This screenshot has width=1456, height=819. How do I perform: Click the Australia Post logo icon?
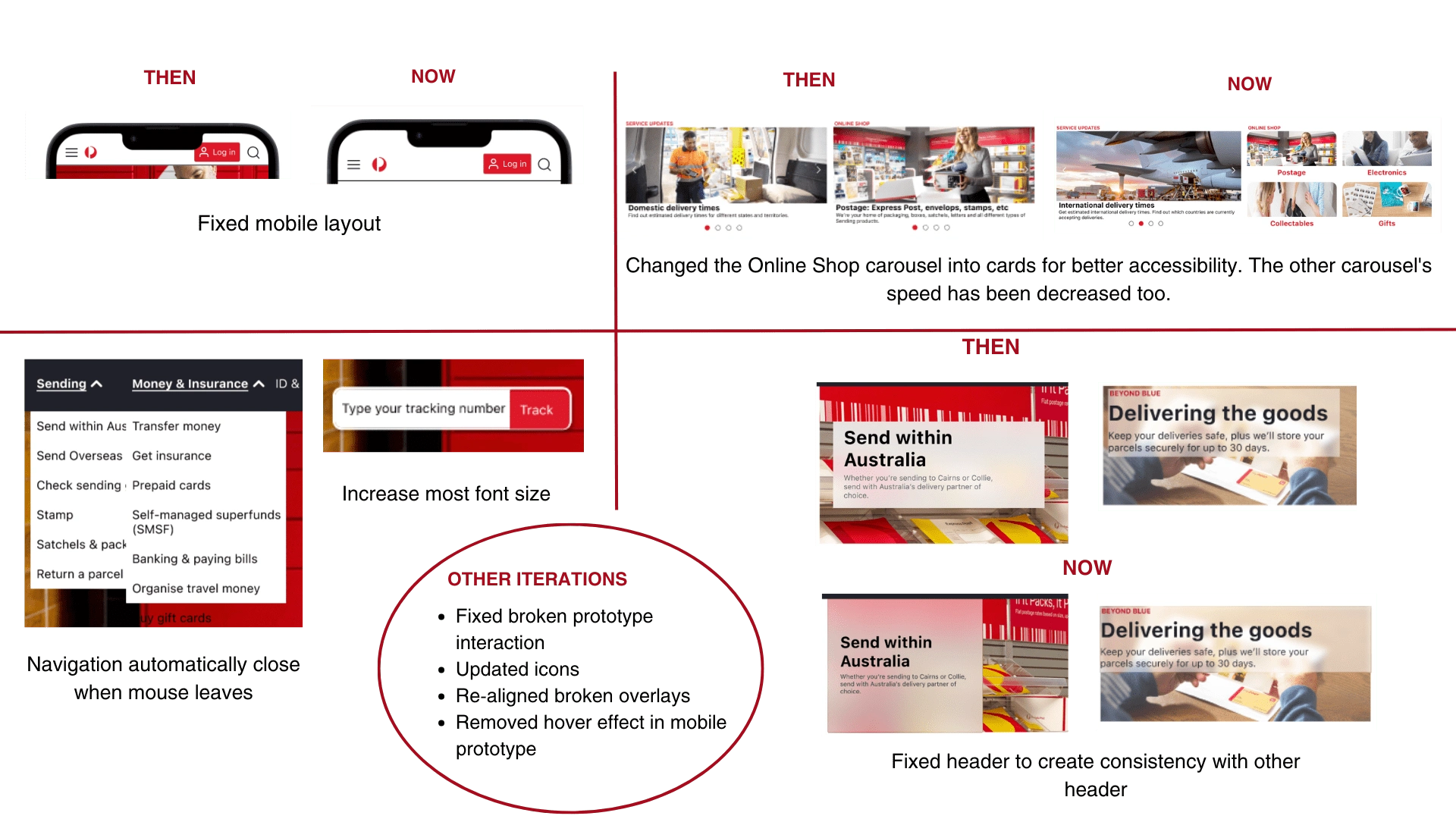pos(384,163)
